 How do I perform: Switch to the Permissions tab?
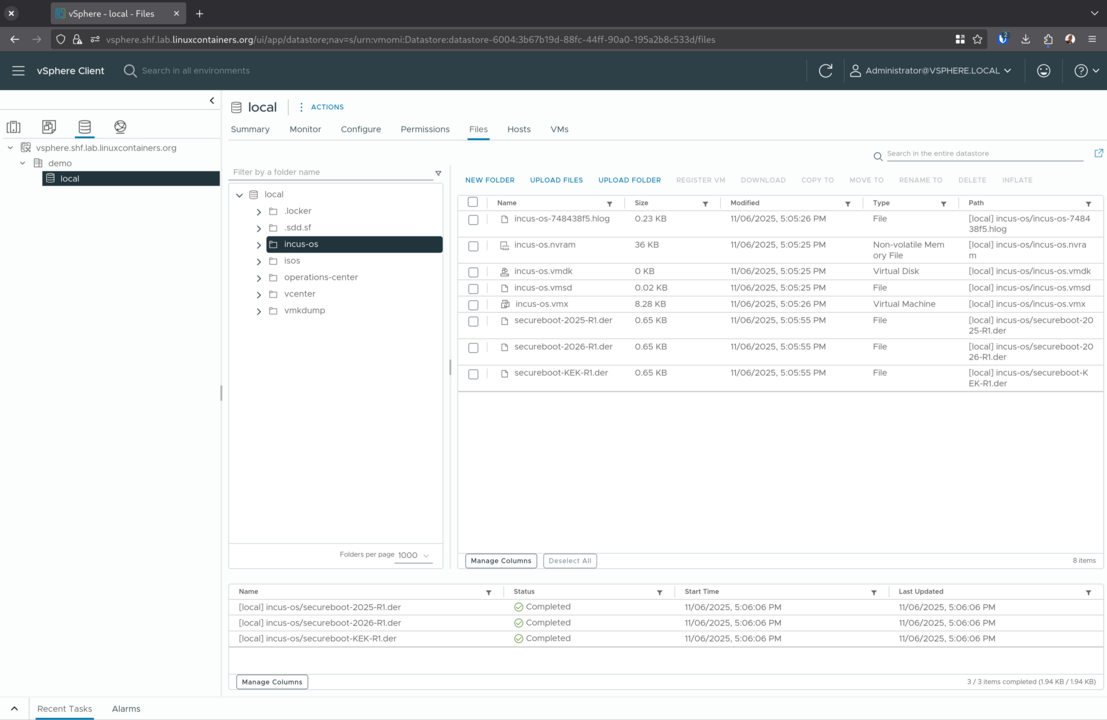[x=425, y=129]
